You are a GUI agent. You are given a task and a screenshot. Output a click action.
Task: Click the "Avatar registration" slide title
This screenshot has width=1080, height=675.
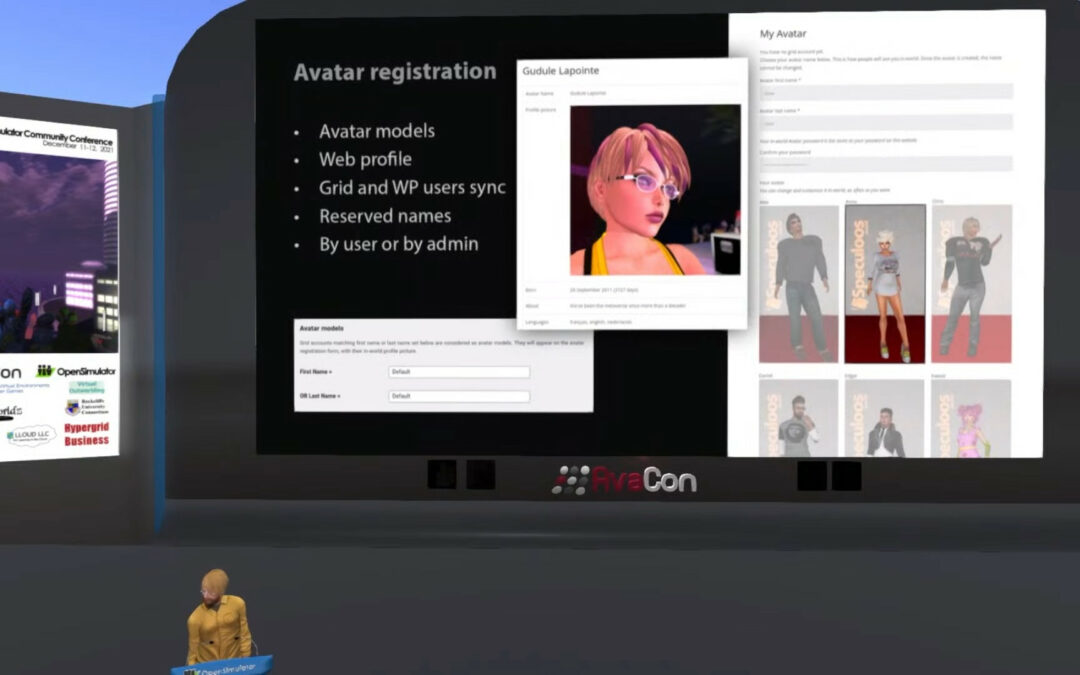pos(395,72)
